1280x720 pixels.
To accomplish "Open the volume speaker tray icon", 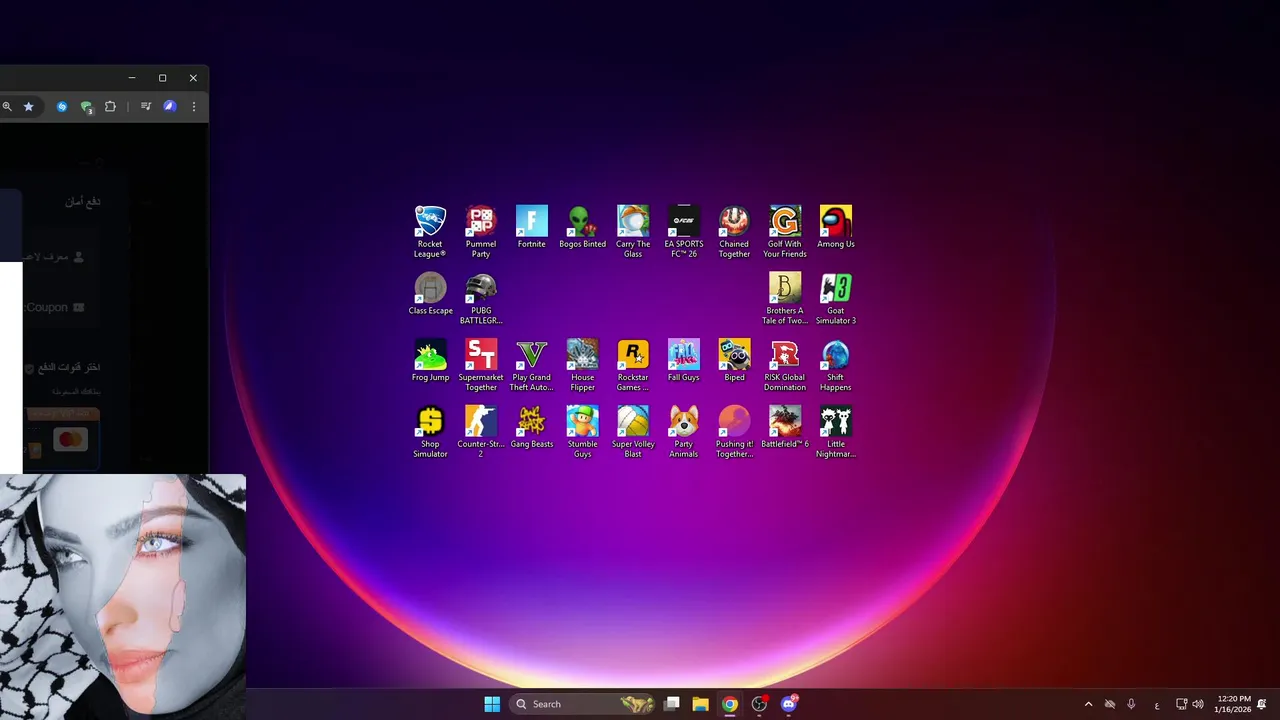I will pyautogui.click(x=1198, y=704).
